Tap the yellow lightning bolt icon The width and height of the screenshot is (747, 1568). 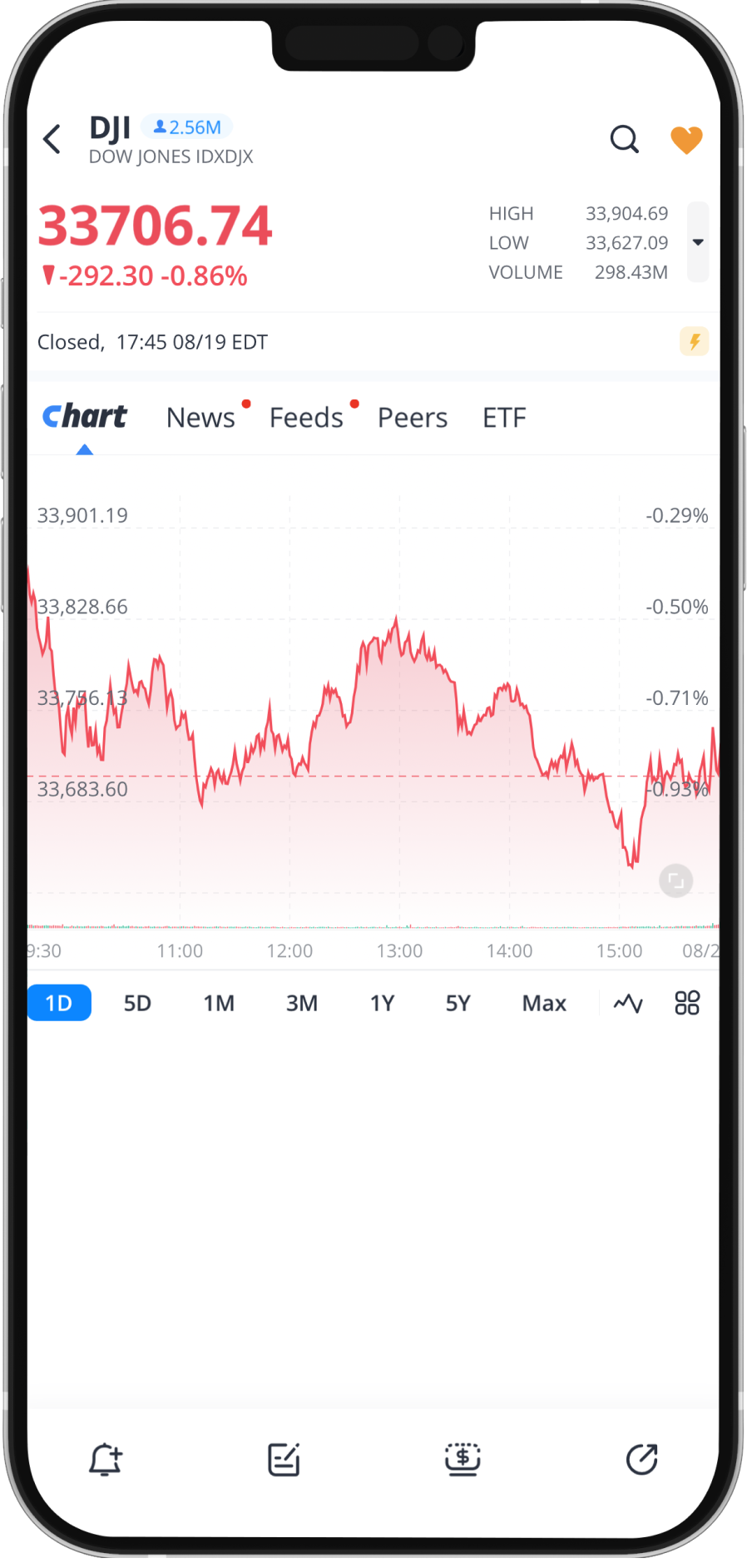point(695,341)
